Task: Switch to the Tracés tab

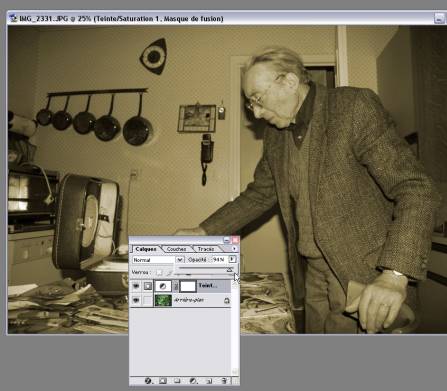Action: pos(206,249)
